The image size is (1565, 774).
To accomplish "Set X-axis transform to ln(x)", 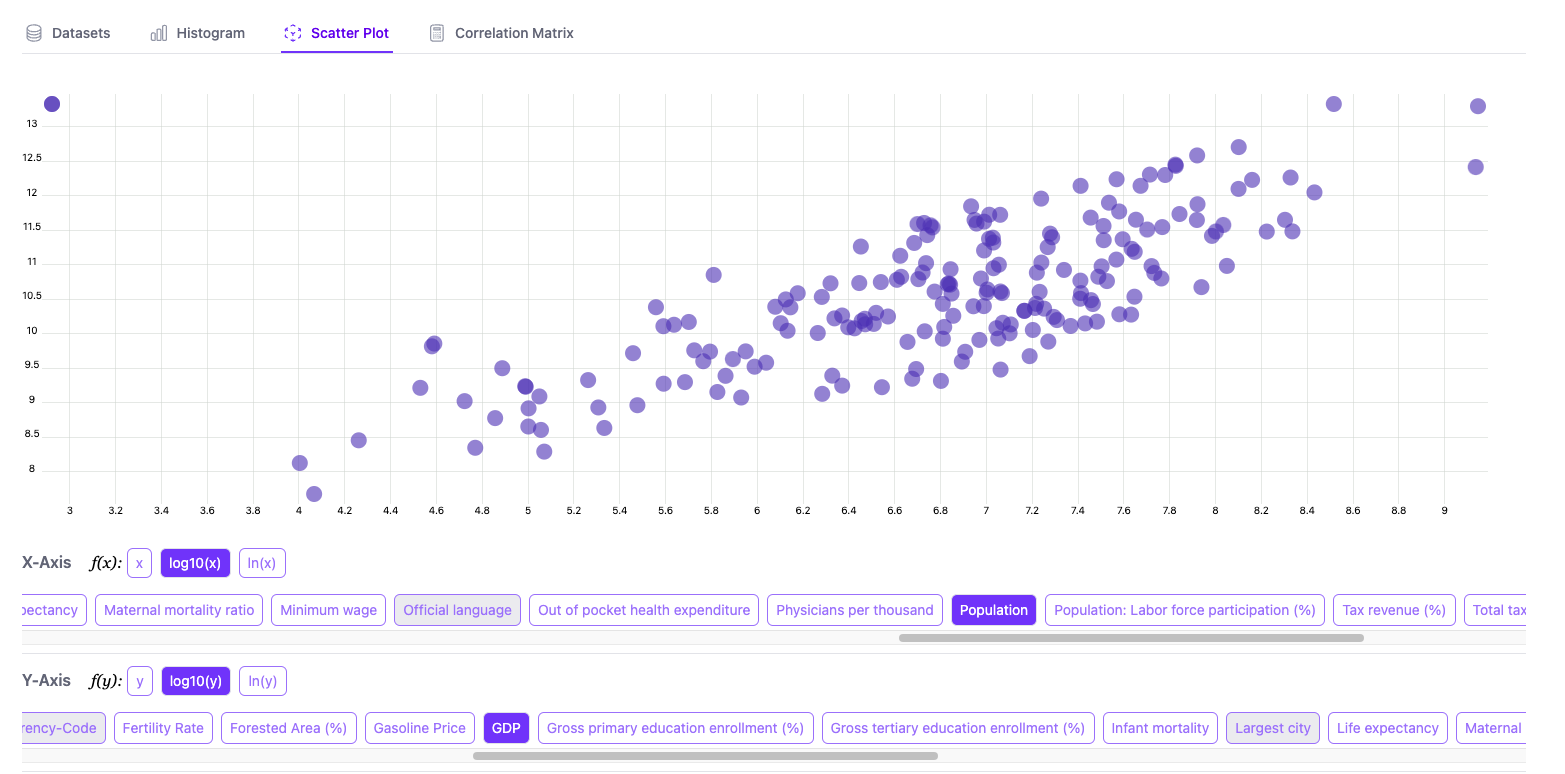I will [262, 563].
